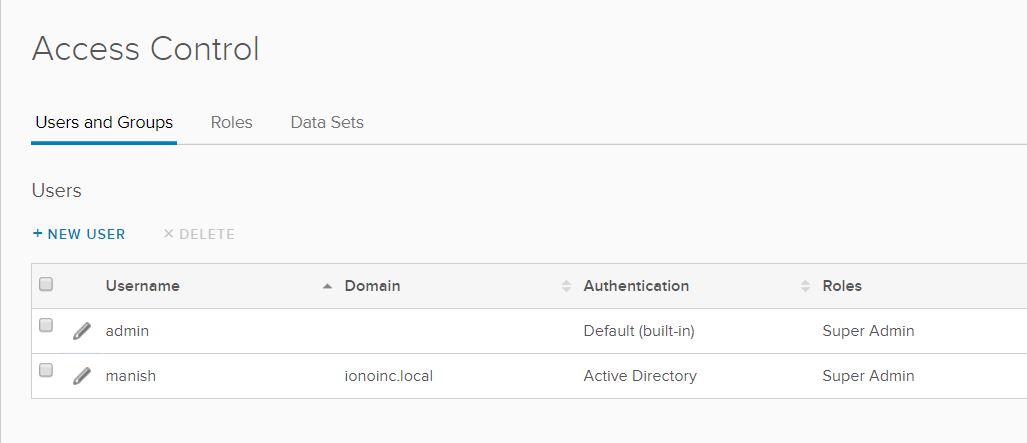The height and width of the screenshot is (443, 1027).
Task: Select the manish username cell
Action: pos(131,377)
